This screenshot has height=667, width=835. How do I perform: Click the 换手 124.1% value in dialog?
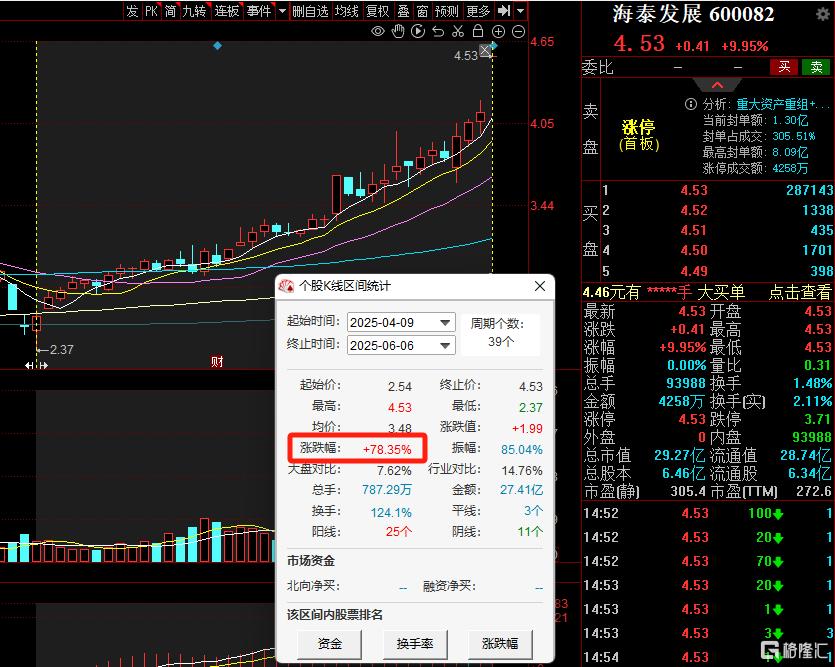[391, 512]
